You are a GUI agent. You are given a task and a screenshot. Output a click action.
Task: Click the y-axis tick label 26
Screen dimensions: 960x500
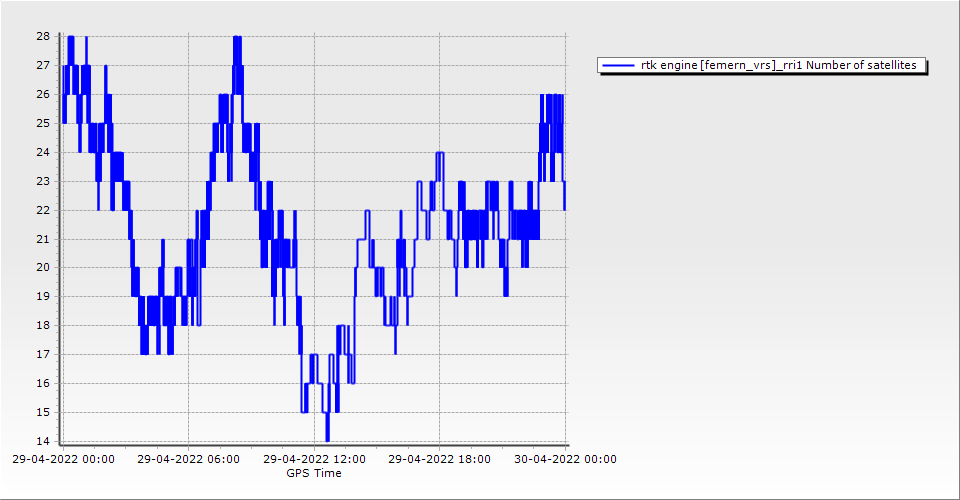tap(43, 94)
